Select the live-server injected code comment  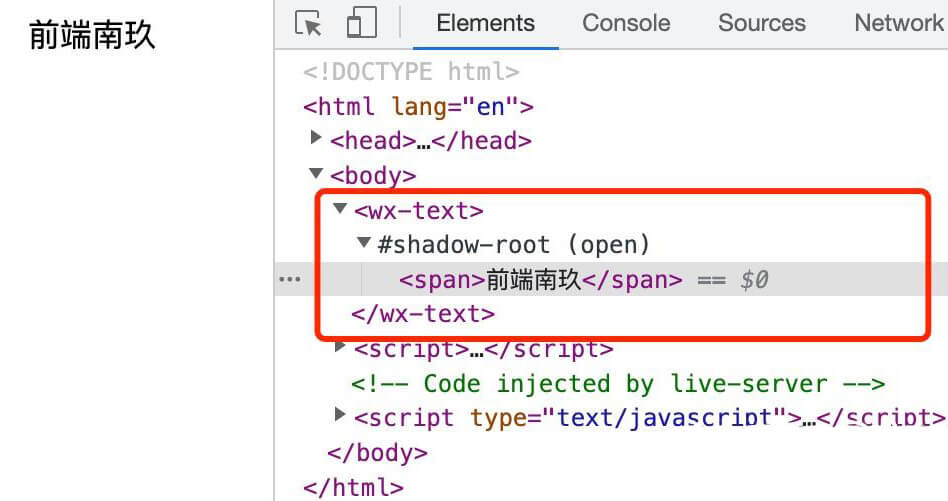618,384
